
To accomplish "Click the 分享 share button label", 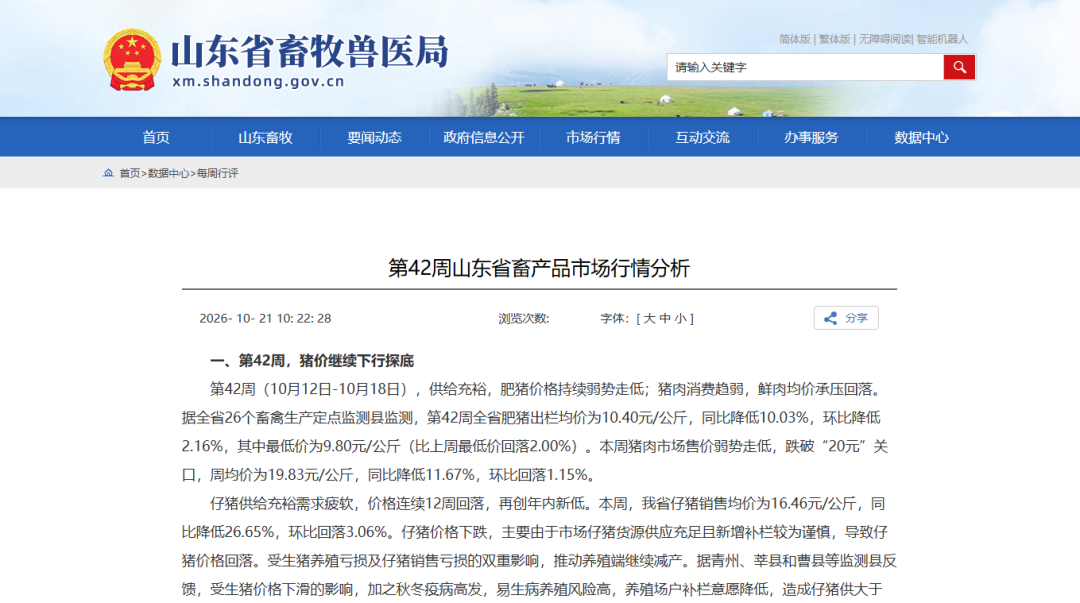I will click(x=857, y=318).
